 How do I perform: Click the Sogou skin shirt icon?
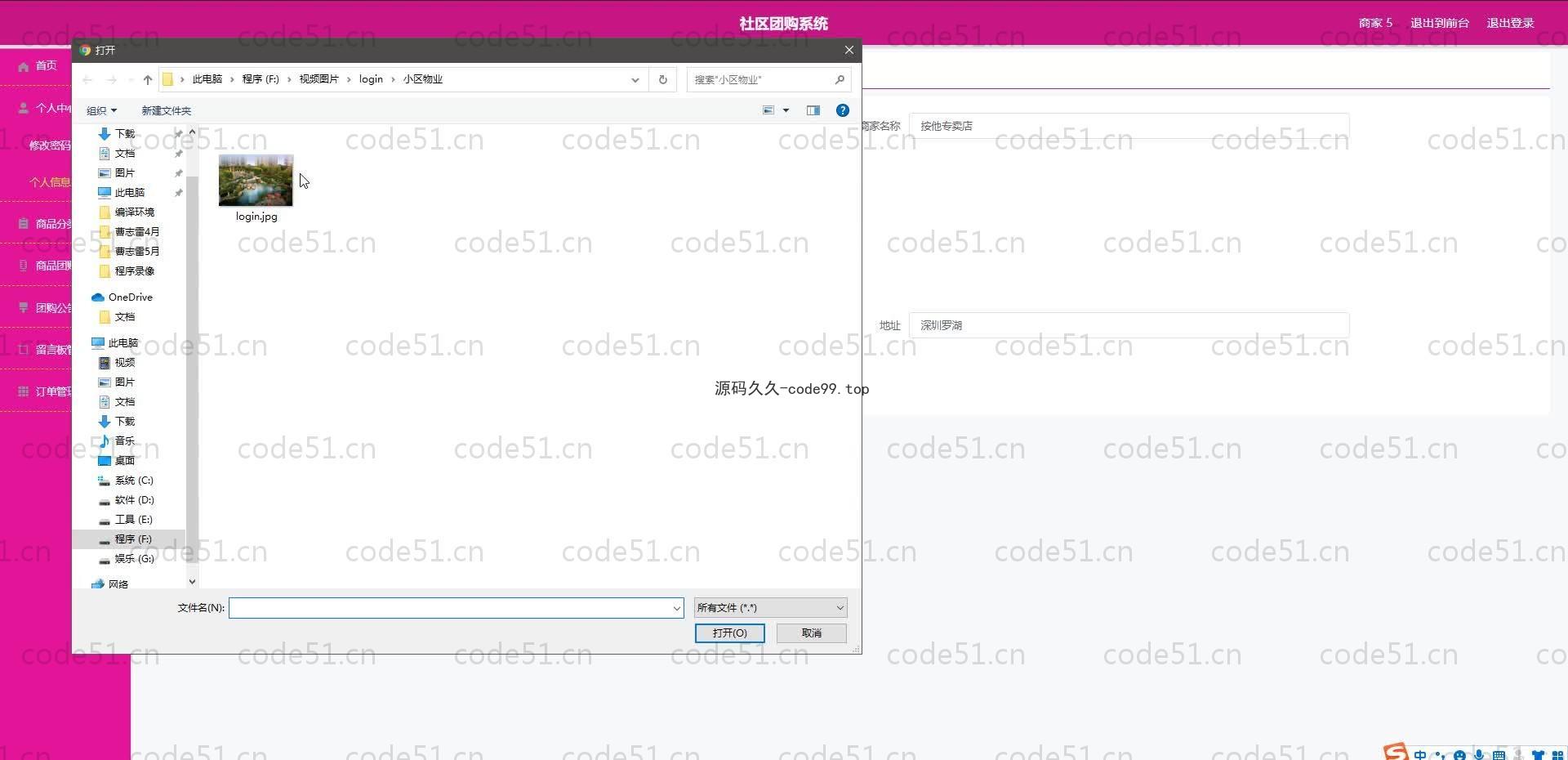click(1538, 755)
